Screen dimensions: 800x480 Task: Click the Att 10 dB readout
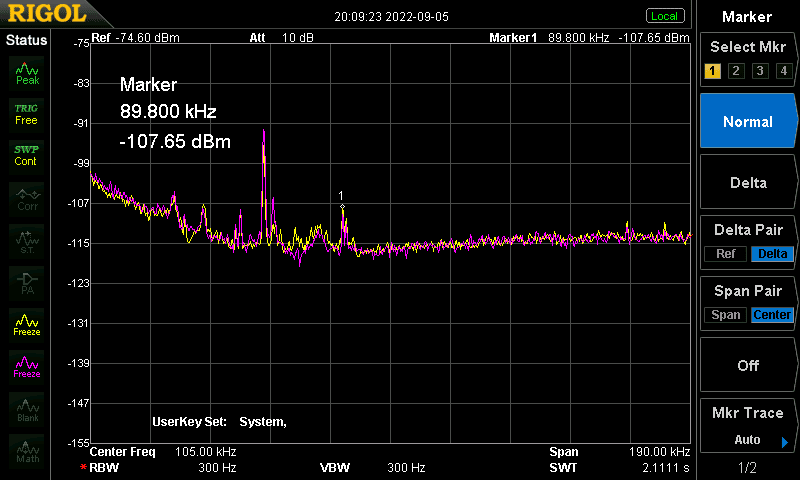coord(282,38)
